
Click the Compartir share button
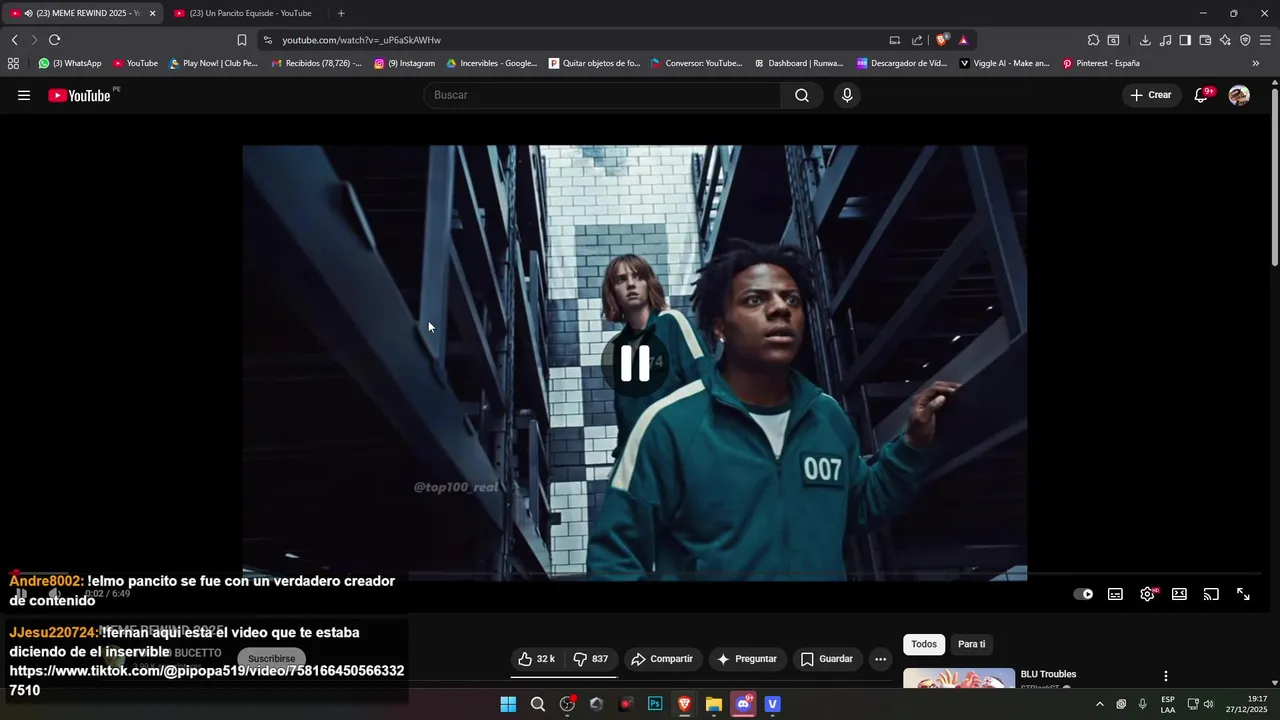tap(662, 659)
